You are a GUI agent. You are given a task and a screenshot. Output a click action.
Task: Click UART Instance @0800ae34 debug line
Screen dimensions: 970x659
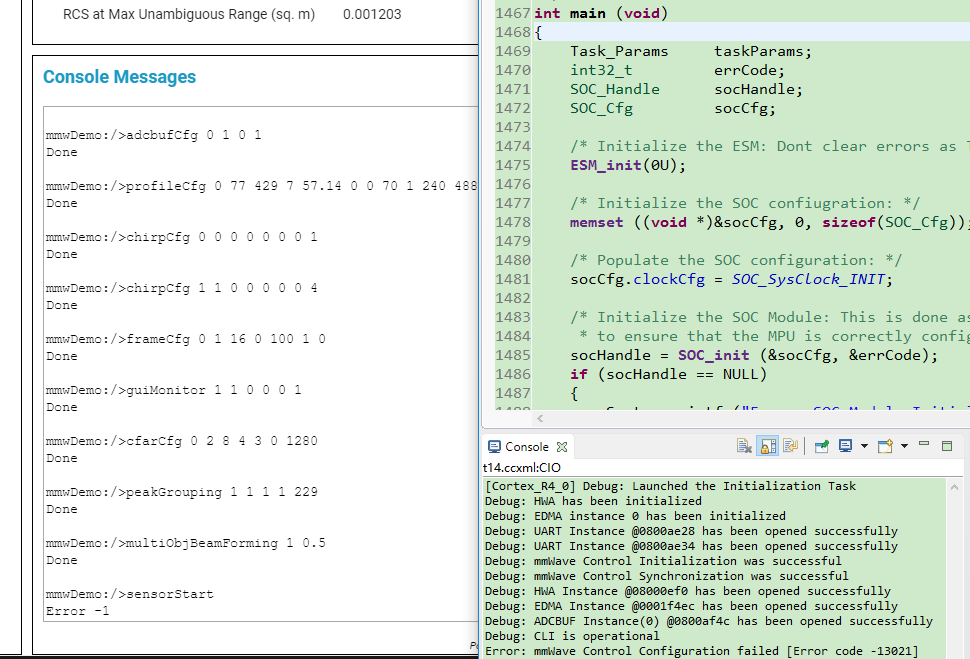tap(691, 546)
